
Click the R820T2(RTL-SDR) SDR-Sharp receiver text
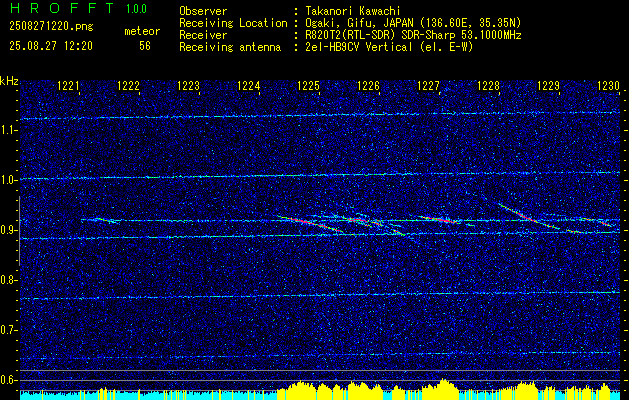point(413,35)
